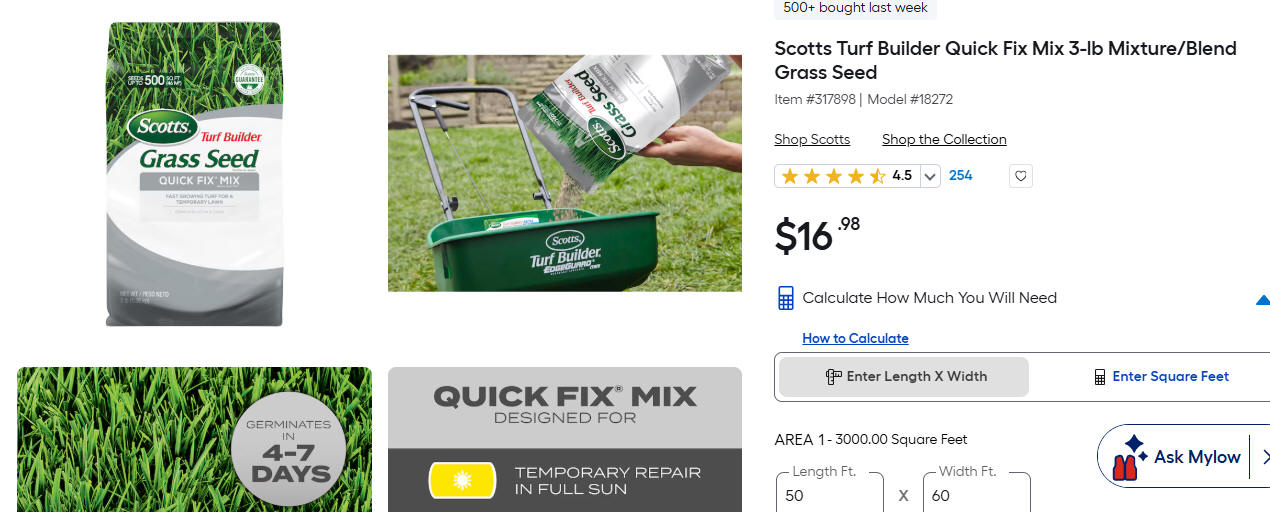Open the Shop the Collection link

coord(944,139)
